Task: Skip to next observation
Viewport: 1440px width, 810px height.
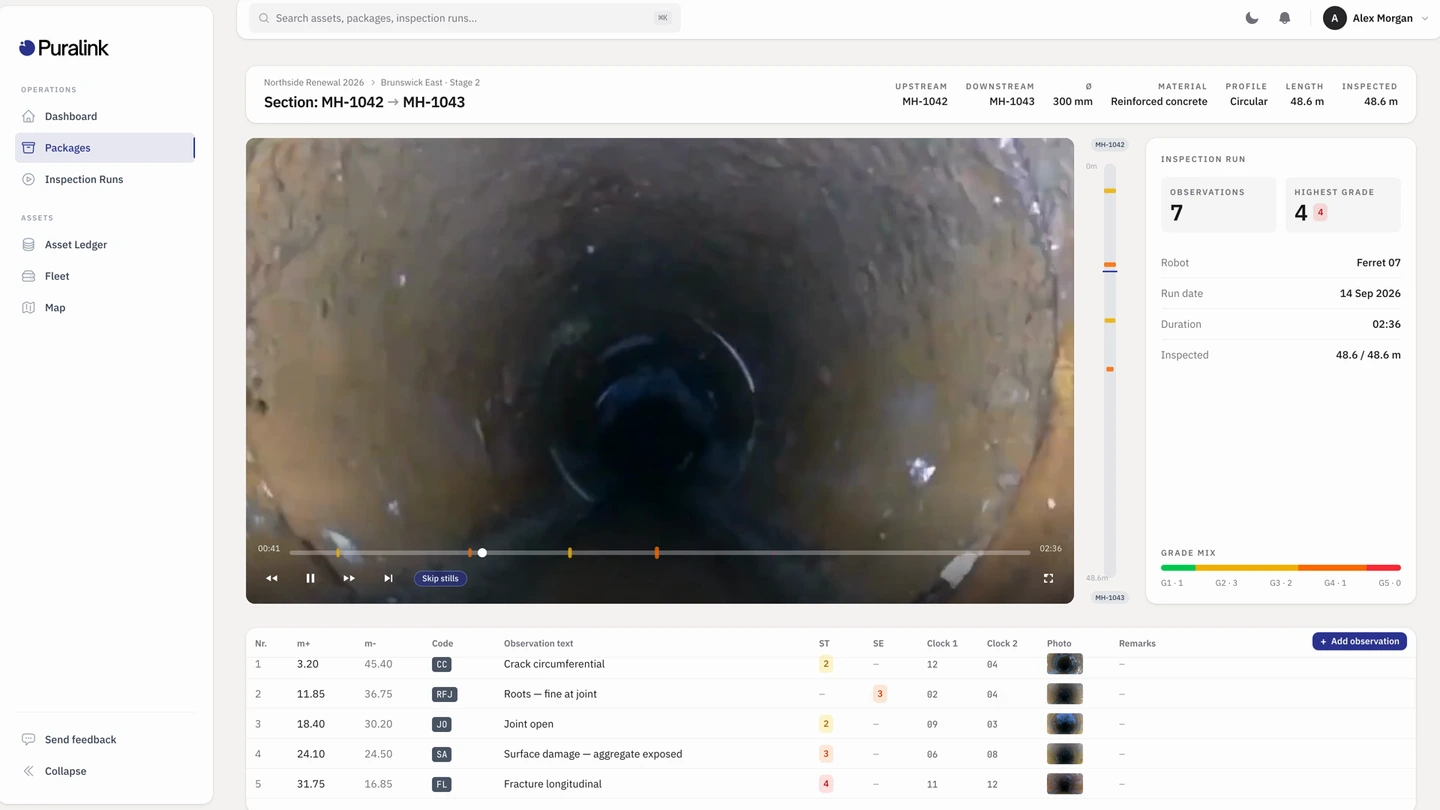Action: [388, 578]
